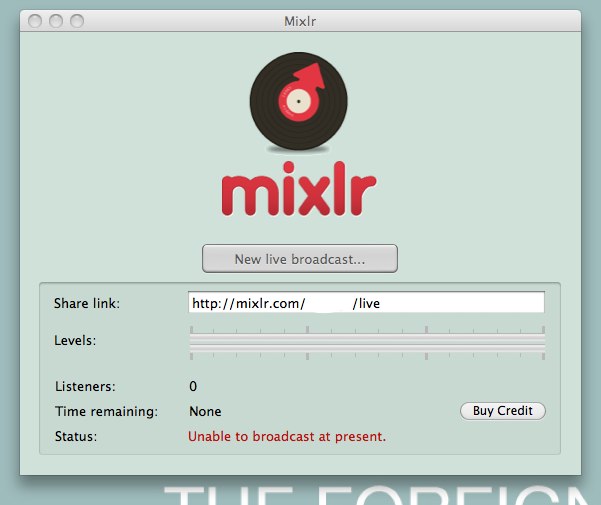
Task: Zoom the Mixlr window
Action: [x=77, y=21]
